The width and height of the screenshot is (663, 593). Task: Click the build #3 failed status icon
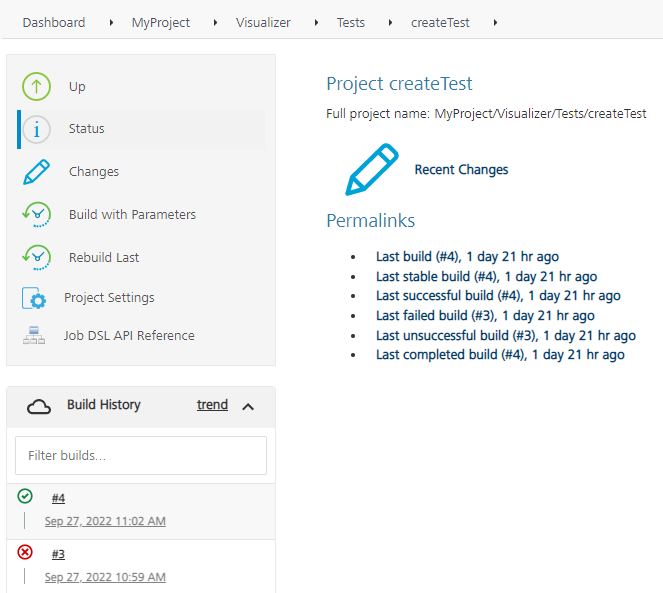click(x=25, y=552)
